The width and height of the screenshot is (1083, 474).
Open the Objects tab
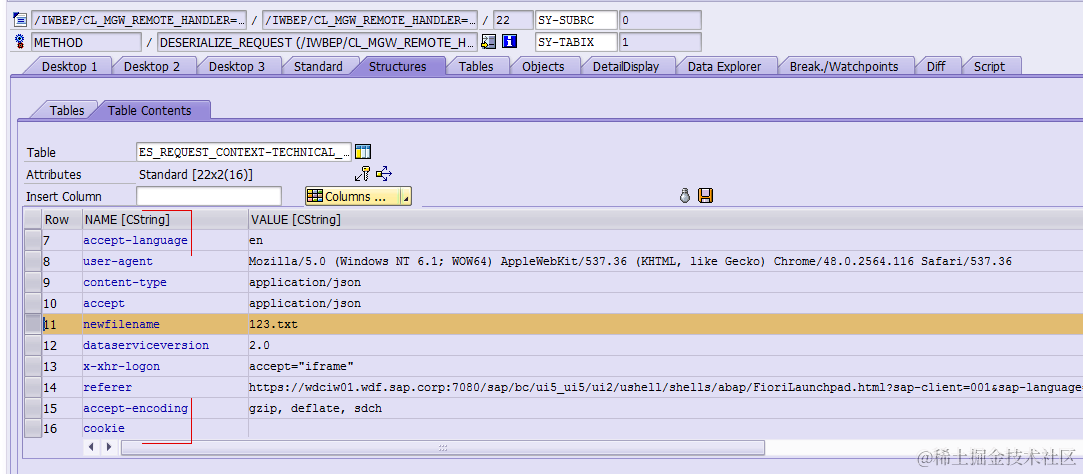[x=543, y=66]
